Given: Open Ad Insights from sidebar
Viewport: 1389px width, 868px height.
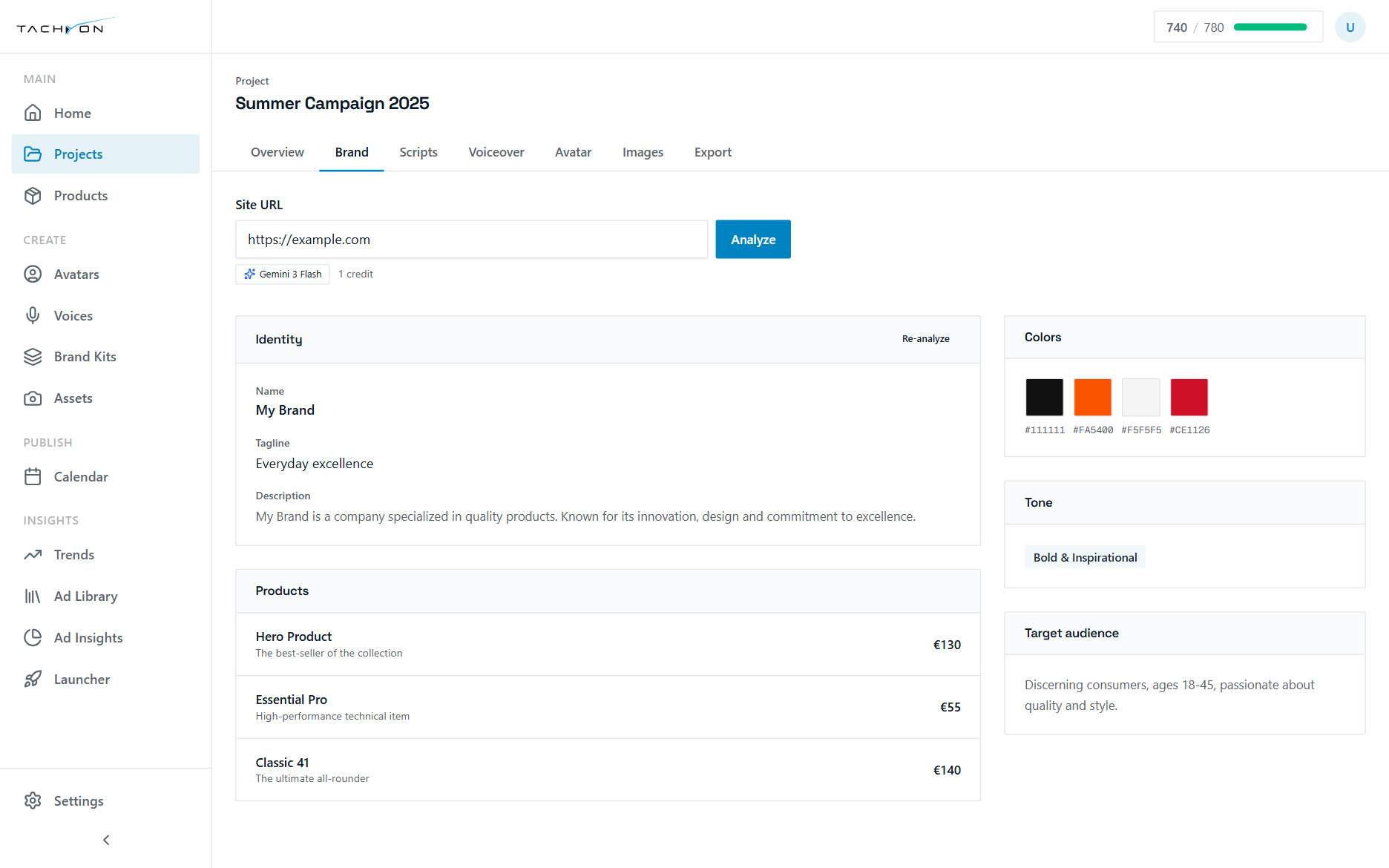Looking at the screenshot, I should (x=105, y=637).
